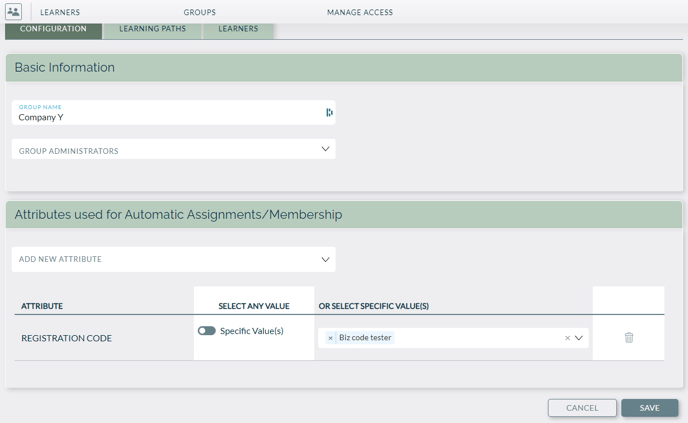Clear all selected specific values

pyautogui.click(x=567, y=338)
